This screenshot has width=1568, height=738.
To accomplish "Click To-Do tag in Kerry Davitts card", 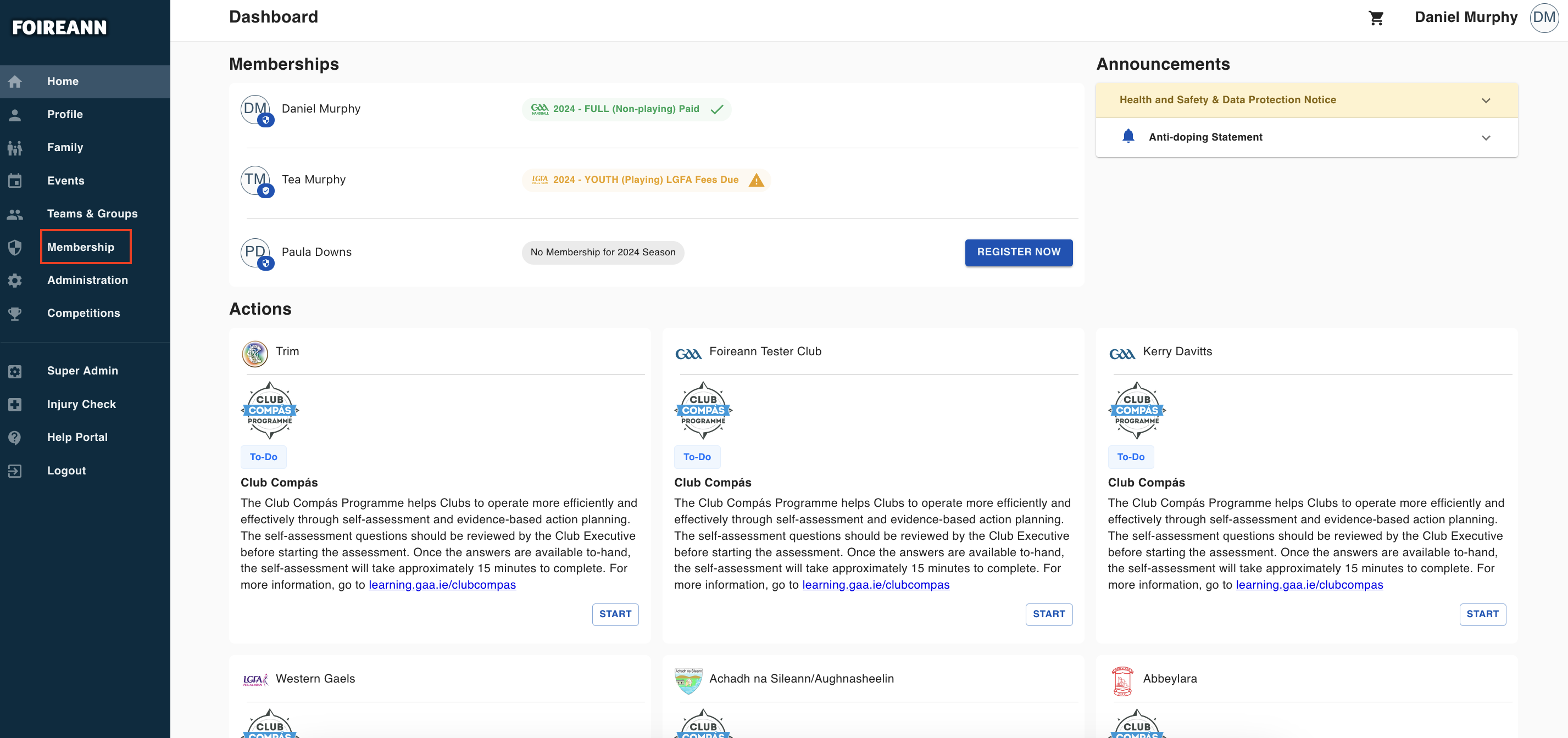I will [x=1130, y=457].
